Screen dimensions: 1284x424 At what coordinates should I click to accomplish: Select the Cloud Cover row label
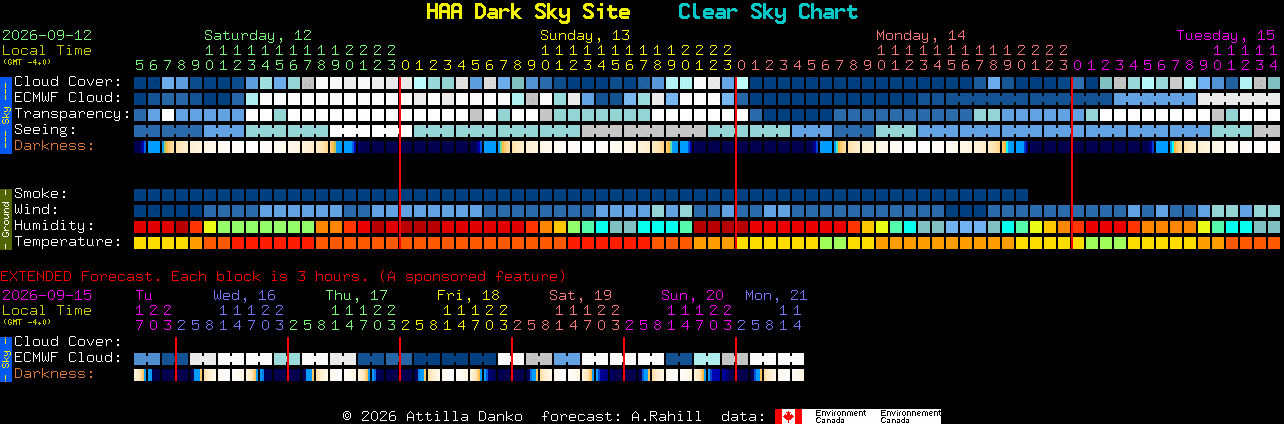67,82
